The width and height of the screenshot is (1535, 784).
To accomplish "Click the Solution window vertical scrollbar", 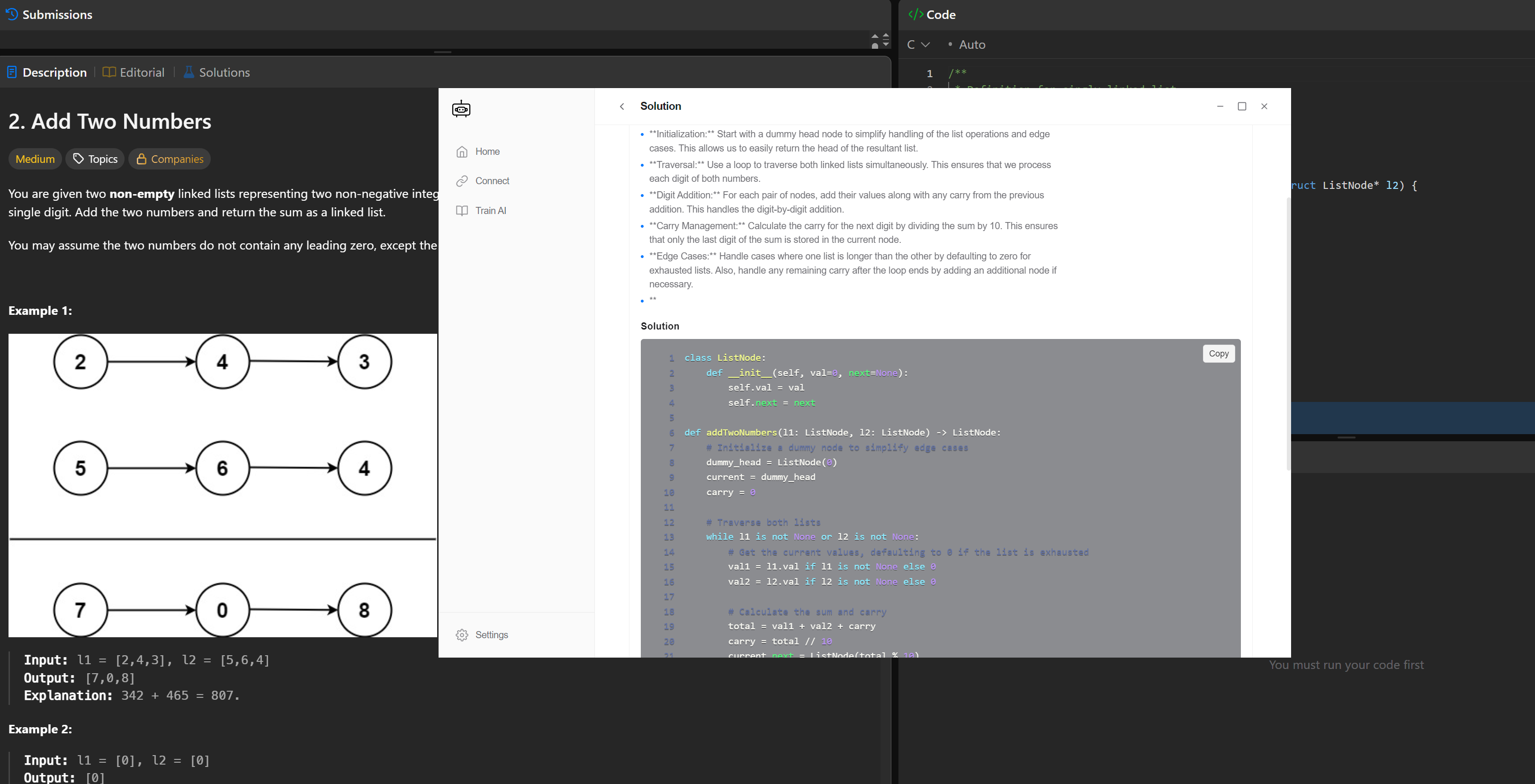I will click(x=1288, y=334).
